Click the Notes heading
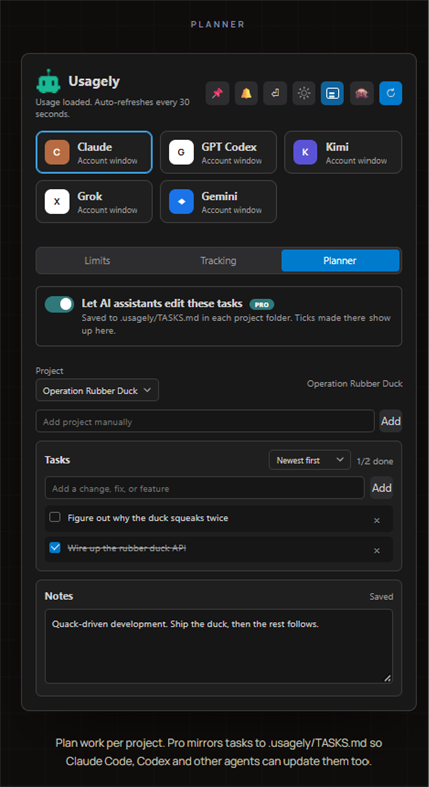Viewport: 429px width, 787px height. [x=59, y=596]
